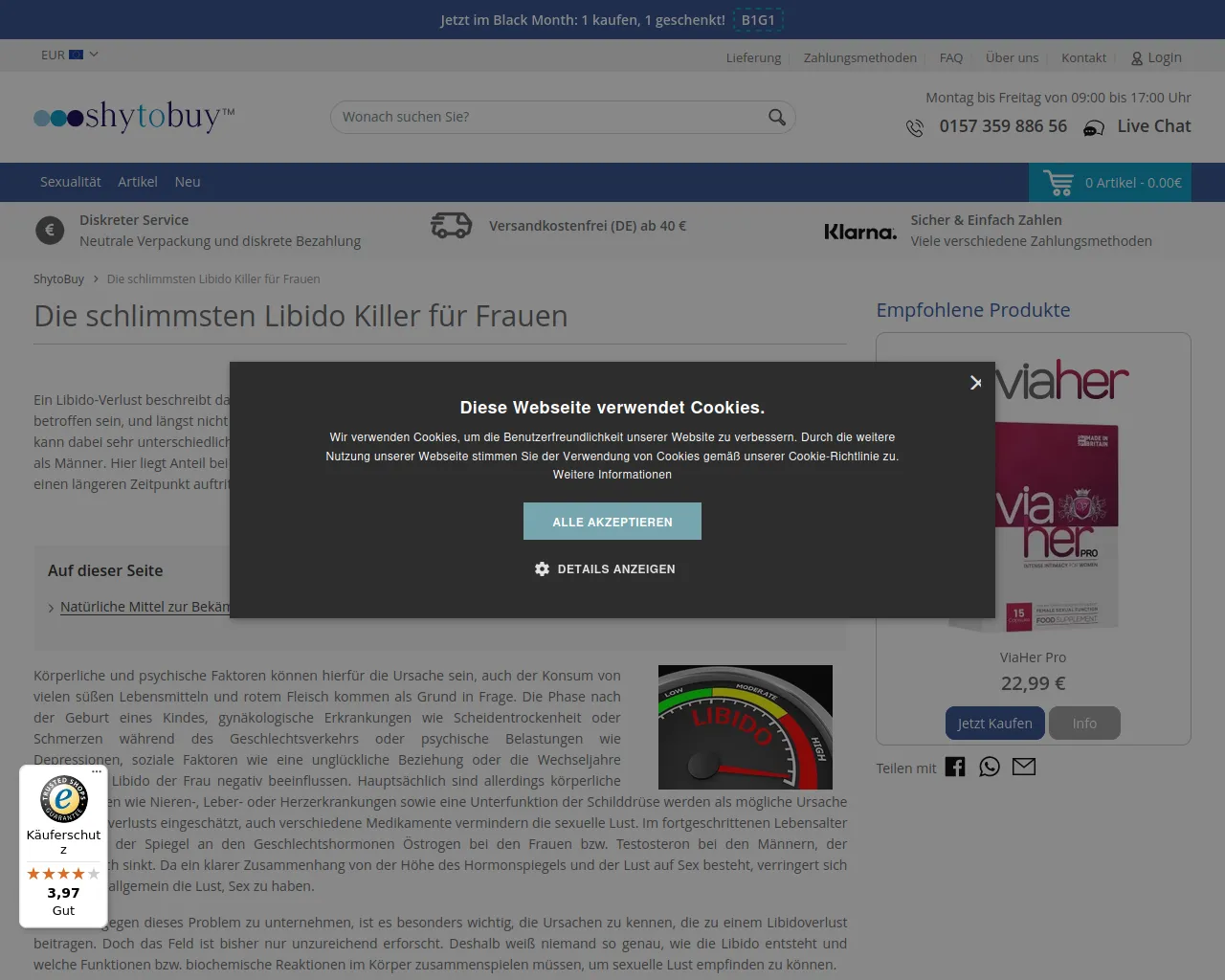Screen dimensions: 1225x980
Task: Click the Trusted Shops star rating
Action: (x=63, y=874)
